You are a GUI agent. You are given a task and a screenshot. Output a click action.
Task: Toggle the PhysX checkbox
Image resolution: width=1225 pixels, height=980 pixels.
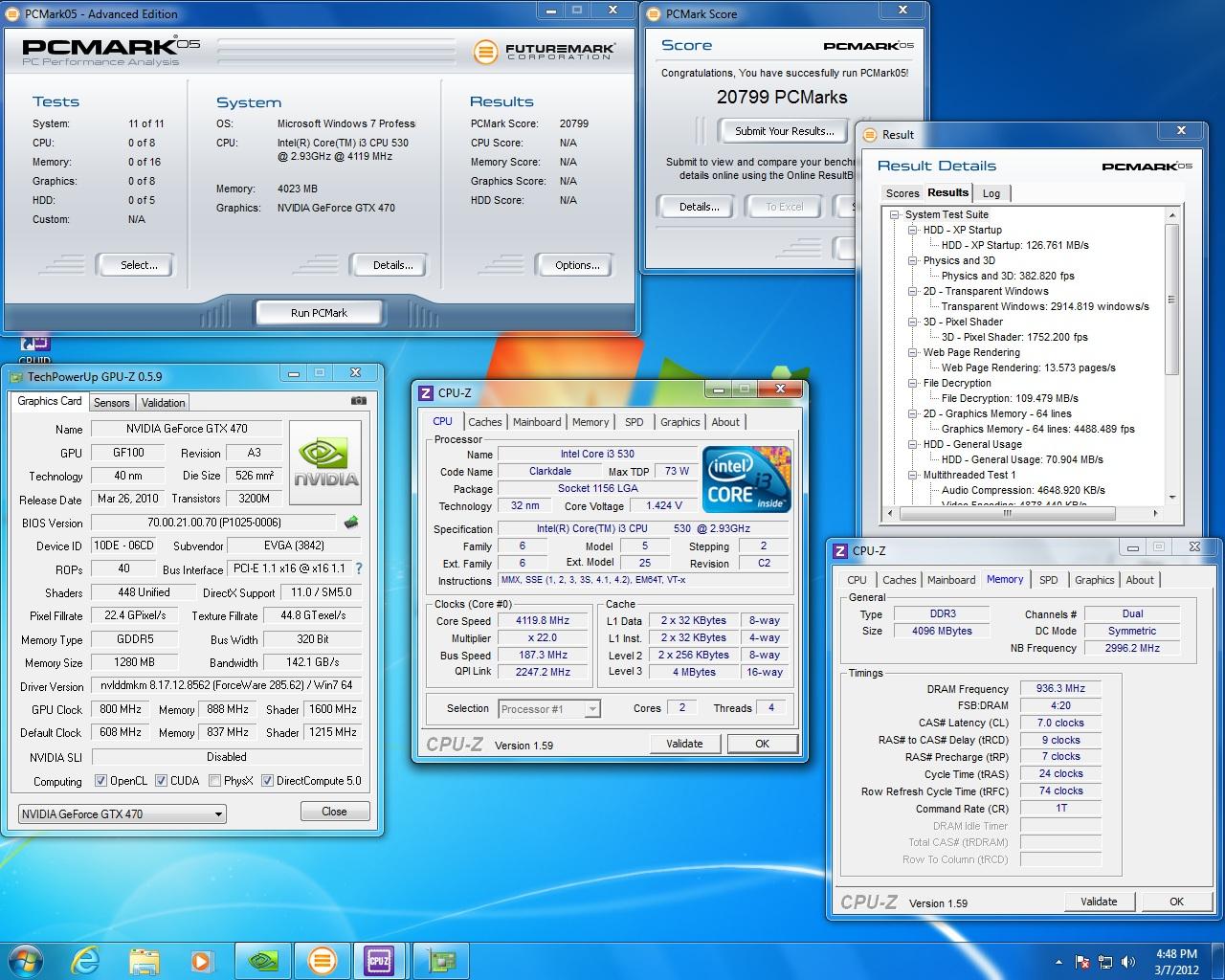214,781
